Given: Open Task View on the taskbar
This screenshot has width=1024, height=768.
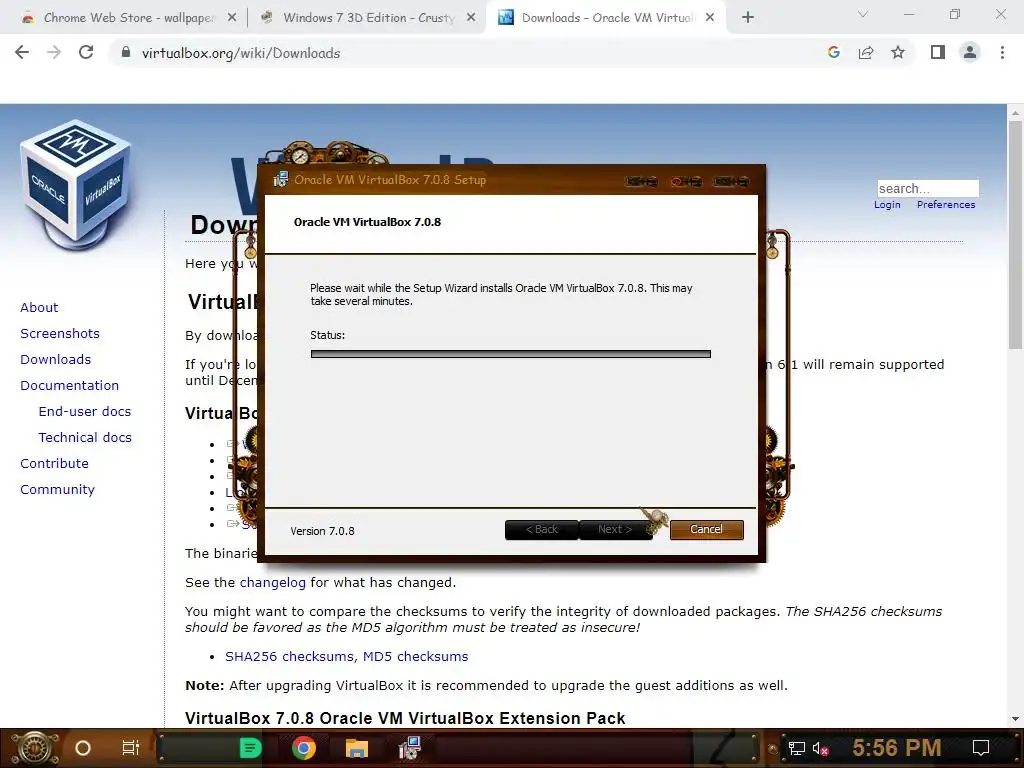Looking at the screenshot, I should [131, 748].
